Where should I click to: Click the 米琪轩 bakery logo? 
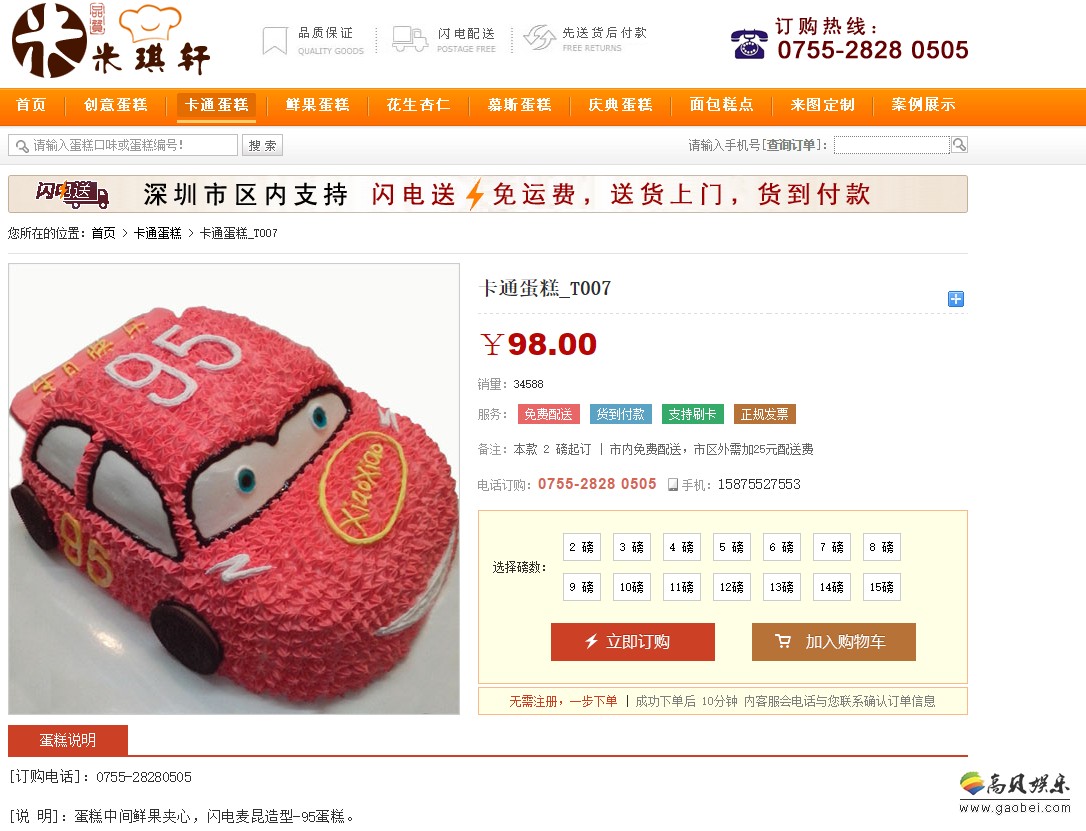point(111,42)
